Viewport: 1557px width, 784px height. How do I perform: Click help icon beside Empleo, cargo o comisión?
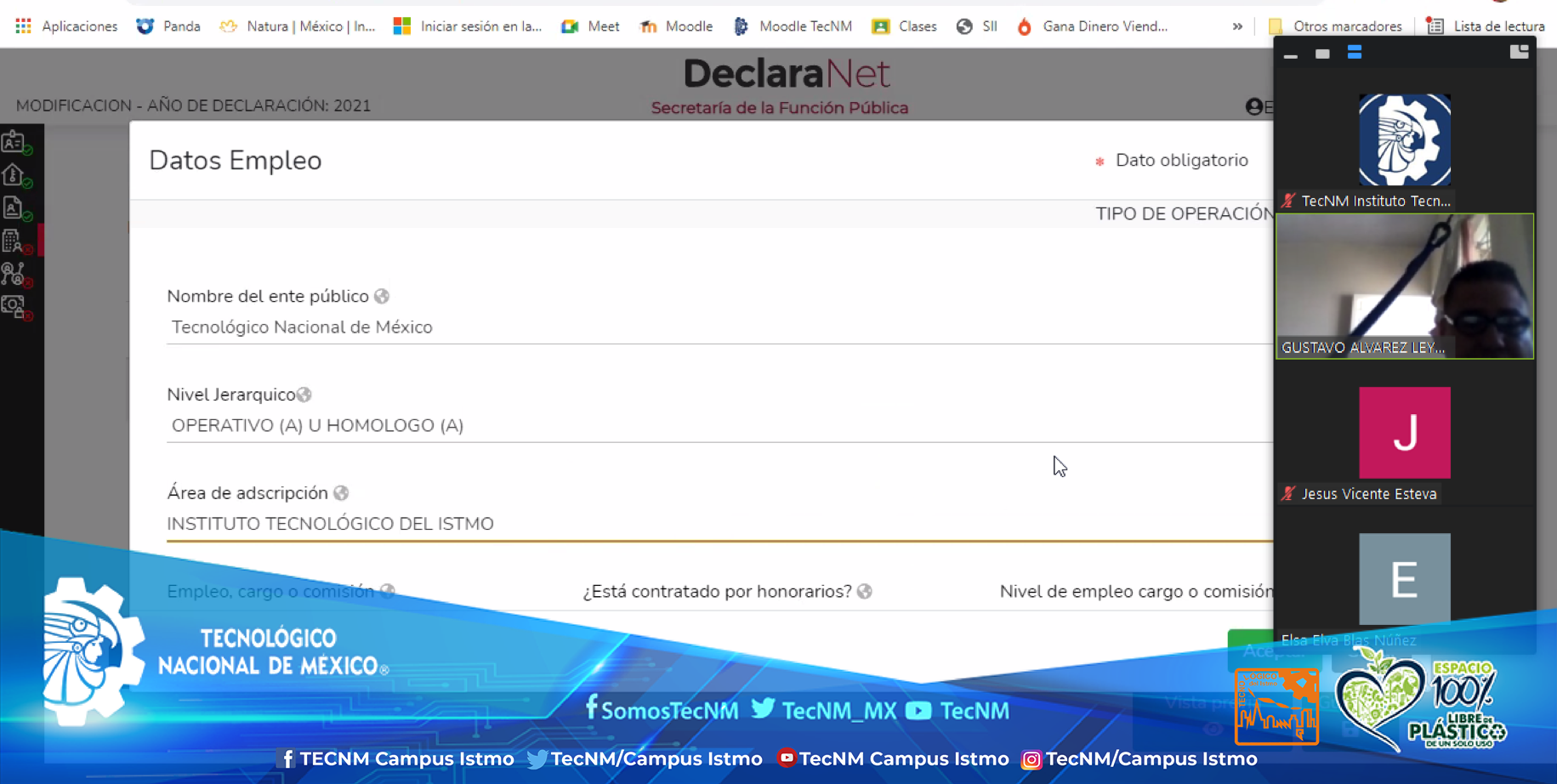pyautogui.click(x=388, y=591)
